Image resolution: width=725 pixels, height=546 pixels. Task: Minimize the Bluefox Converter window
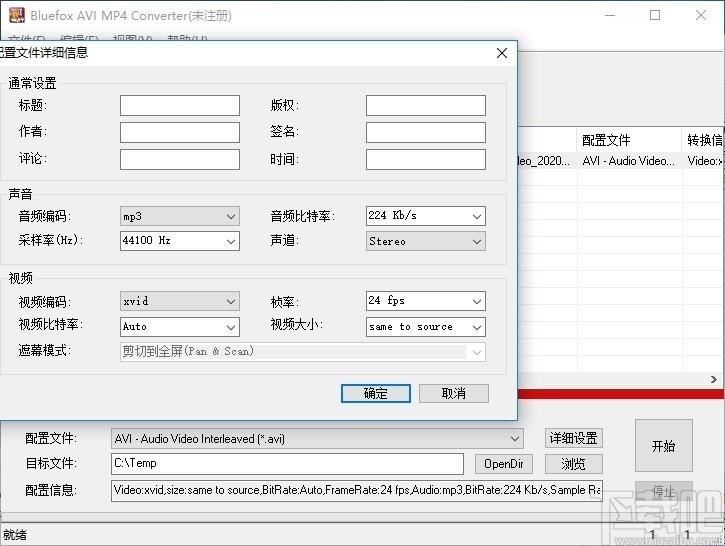(610, 15)
